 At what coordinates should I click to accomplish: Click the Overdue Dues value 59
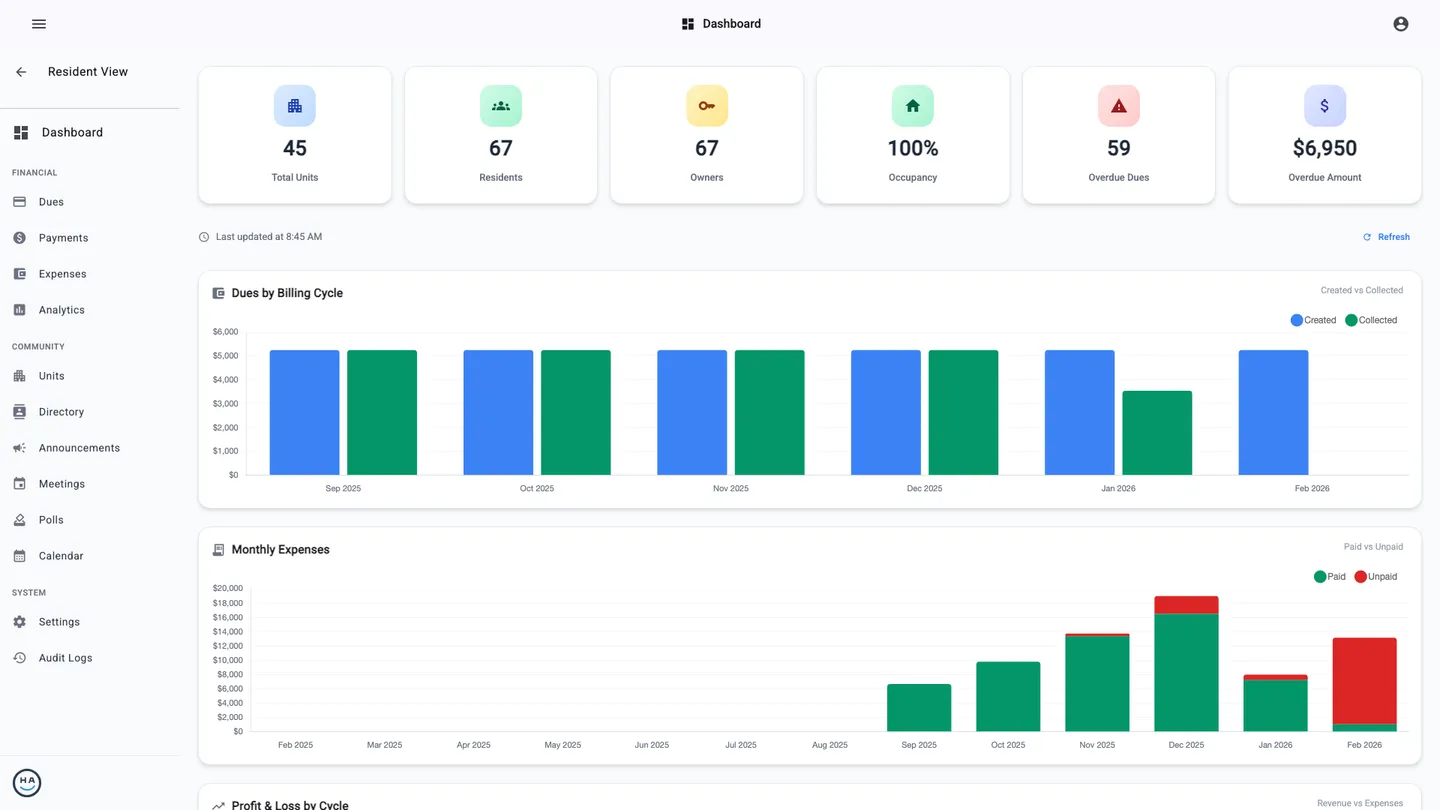click(x=1119, y=149)
